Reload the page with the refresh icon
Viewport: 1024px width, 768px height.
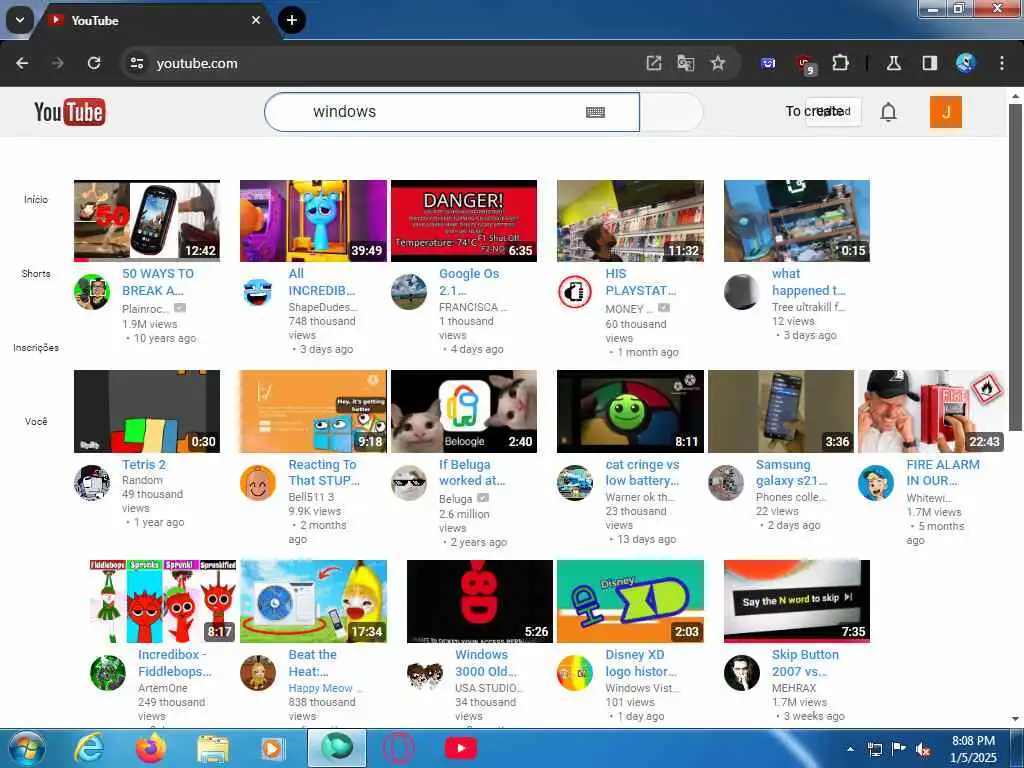pyautogui.click(x=94, y=63)
